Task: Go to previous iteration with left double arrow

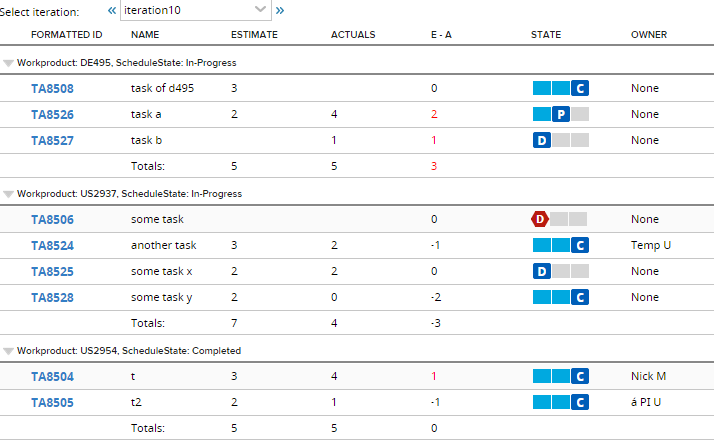Action: 112,10
